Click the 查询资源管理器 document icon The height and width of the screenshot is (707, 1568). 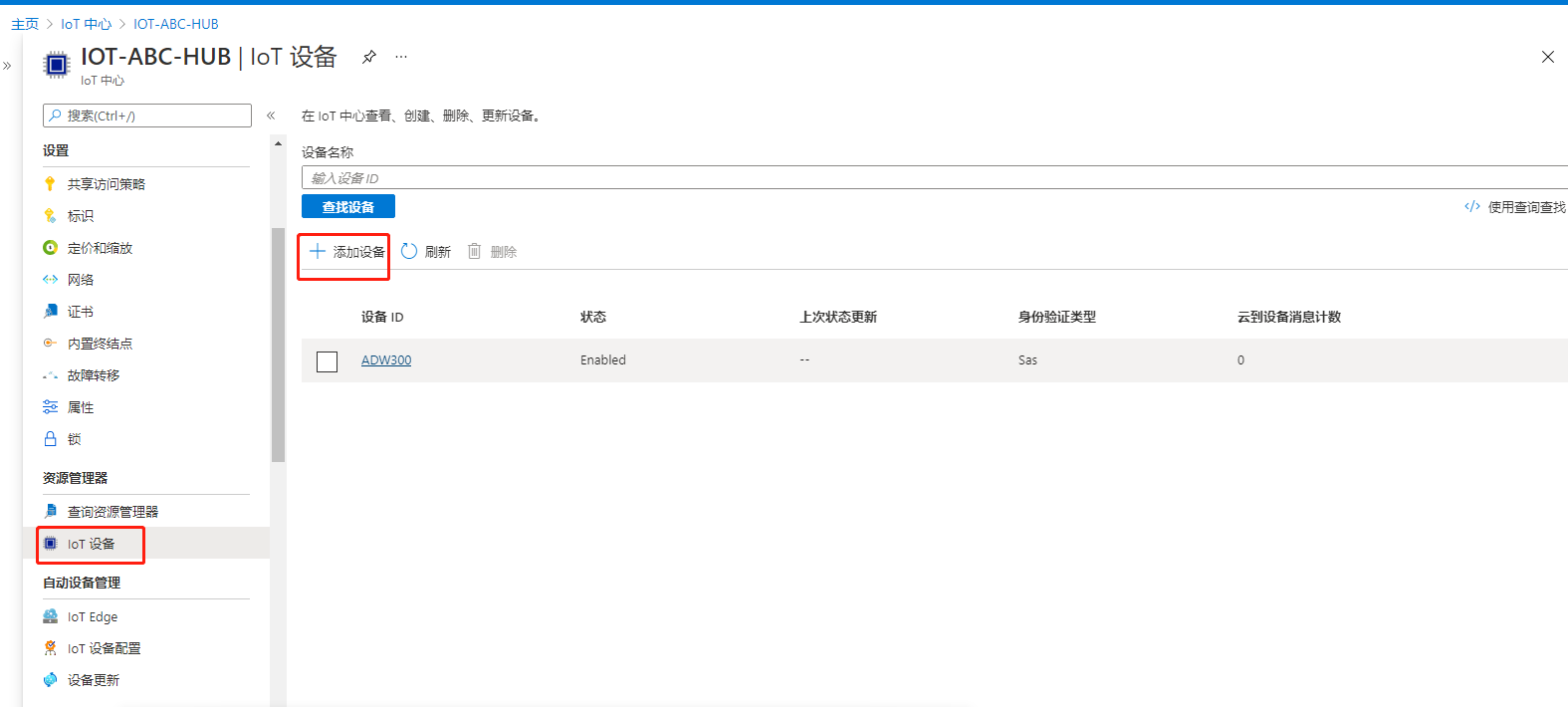(x=50, y=511)
